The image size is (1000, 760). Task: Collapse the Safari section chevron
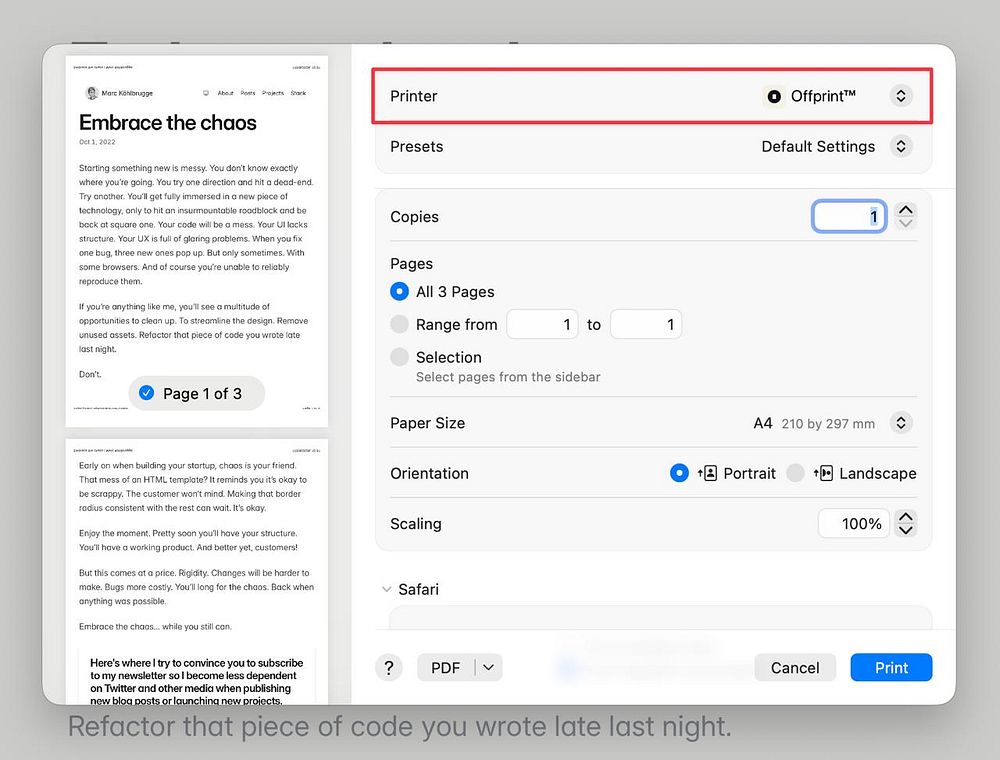coord(386,589)
